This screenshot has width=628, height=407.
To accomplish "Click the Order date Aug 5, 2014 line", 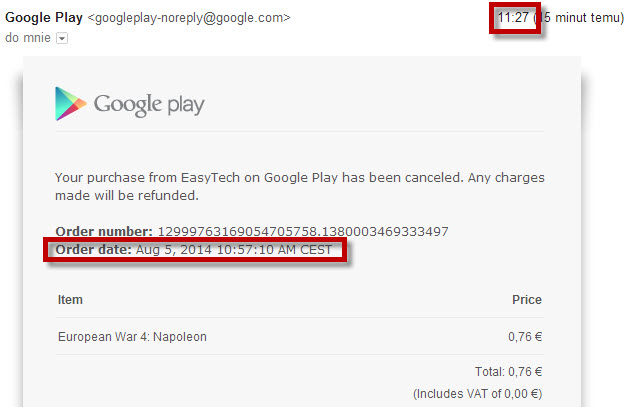I will click(x=194, y=250).
